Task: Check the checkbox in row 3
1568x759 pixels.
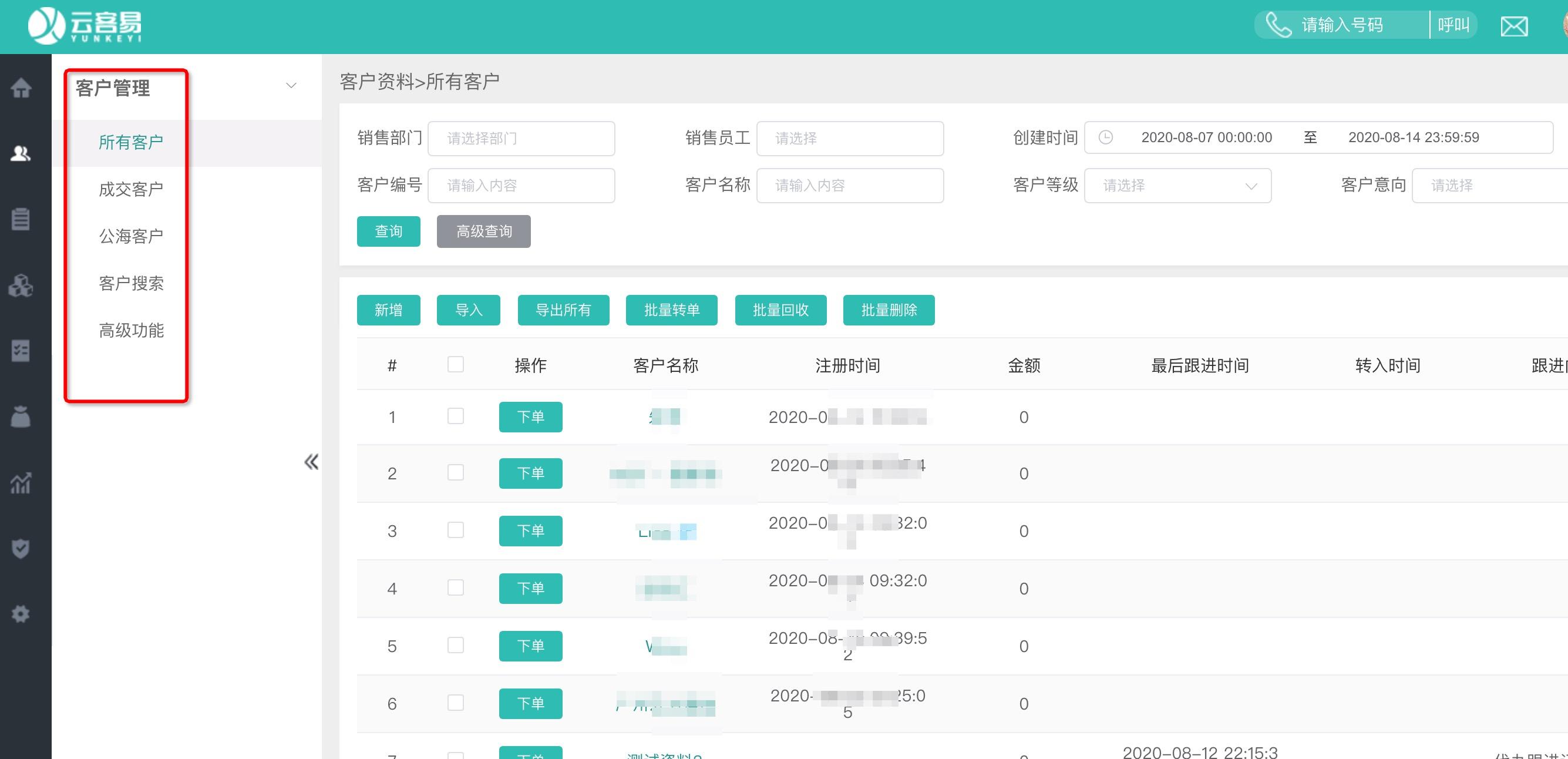Action: (455, 529)
